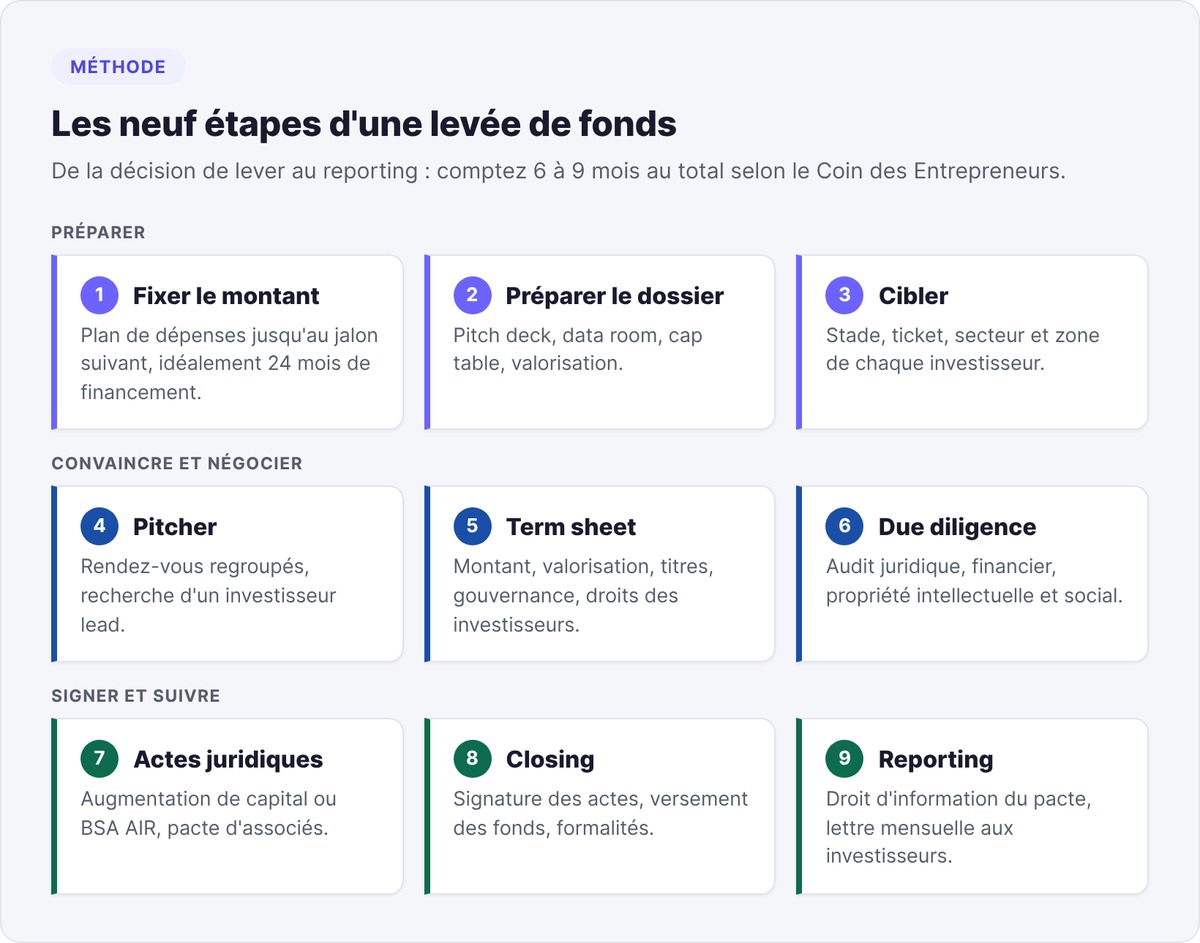Click the "Actes juridiques" card title
This screenshot has height=943, width=1200.
[x=228, y=760]
